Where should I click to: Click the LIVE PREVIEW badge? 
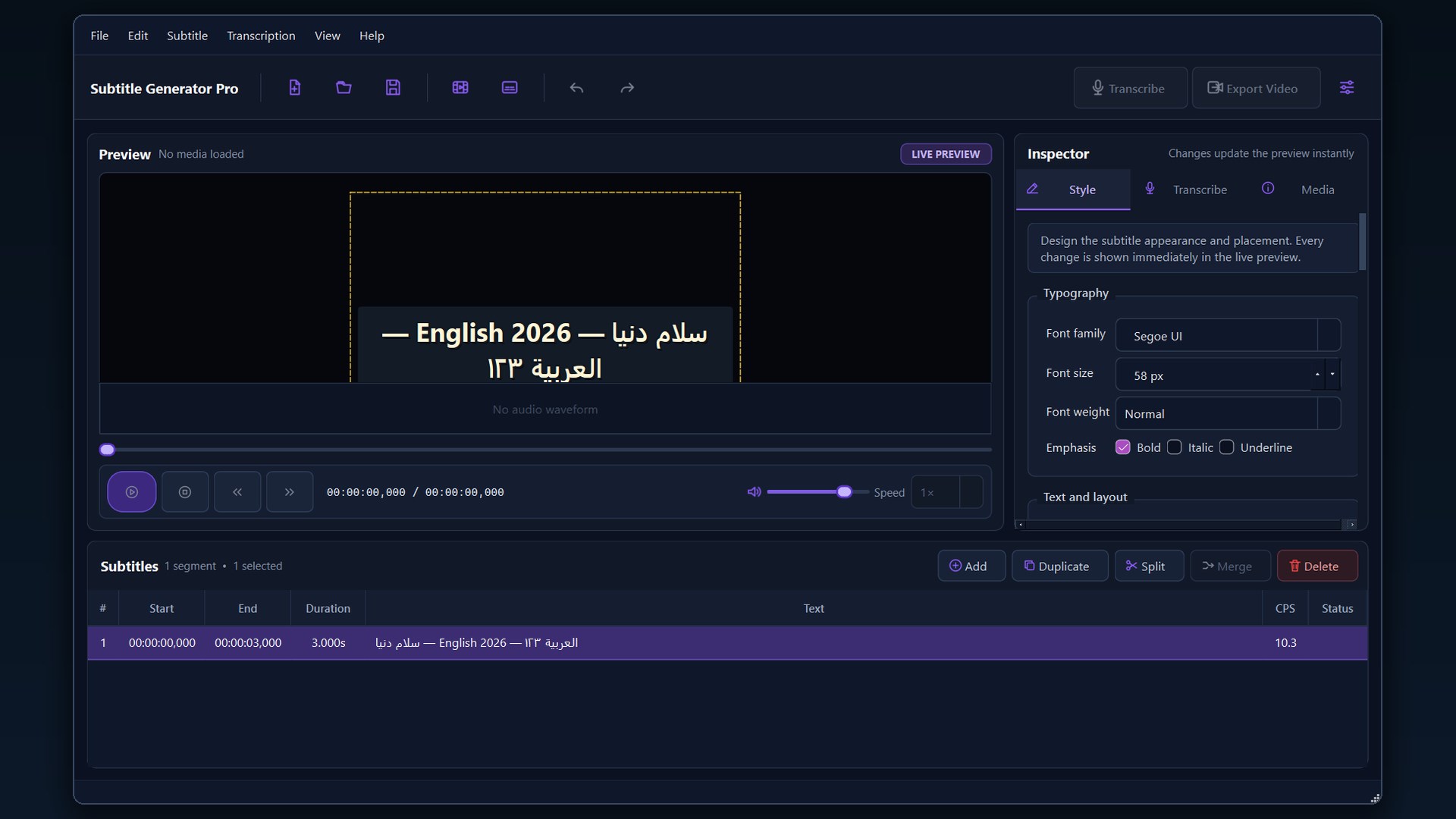coord(946,154)
